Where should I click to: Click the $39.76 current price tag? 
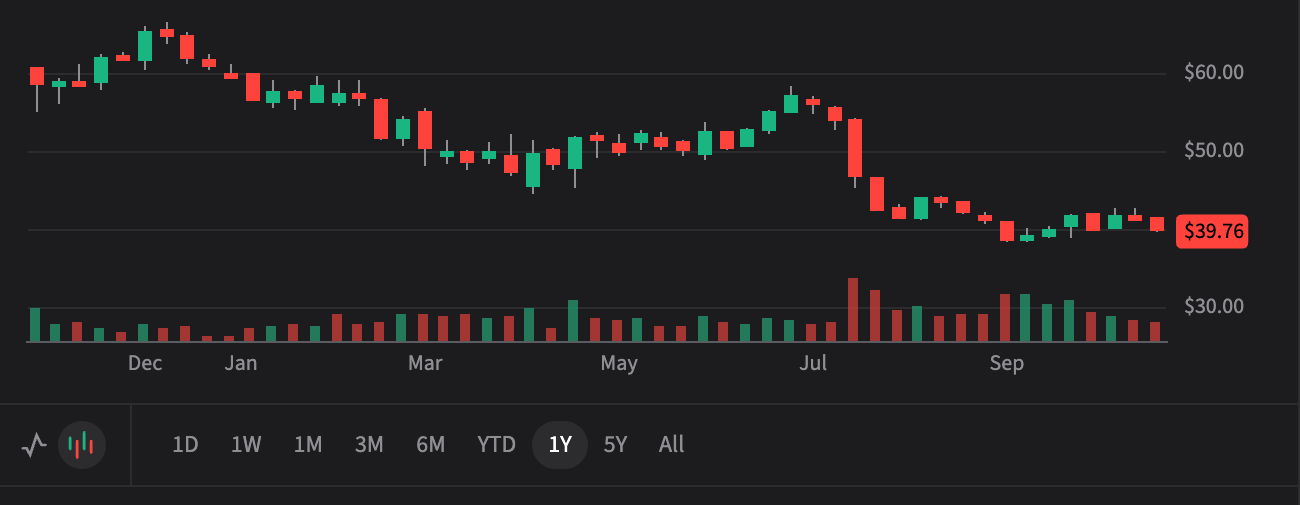(x=1213, y=231)
